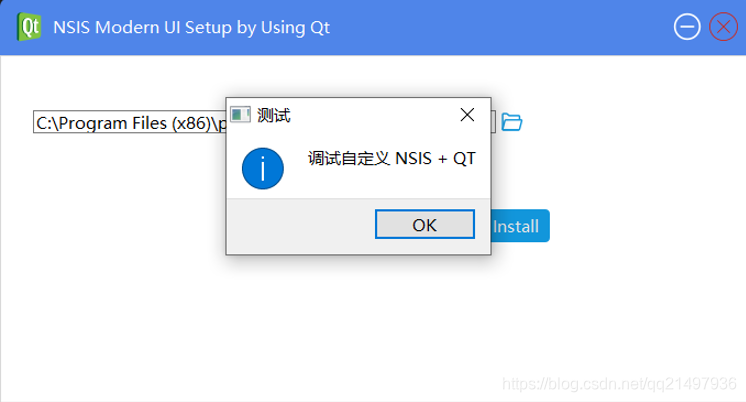Click the blue information icon in the dialog
The image size is (746, 402).
262,167
